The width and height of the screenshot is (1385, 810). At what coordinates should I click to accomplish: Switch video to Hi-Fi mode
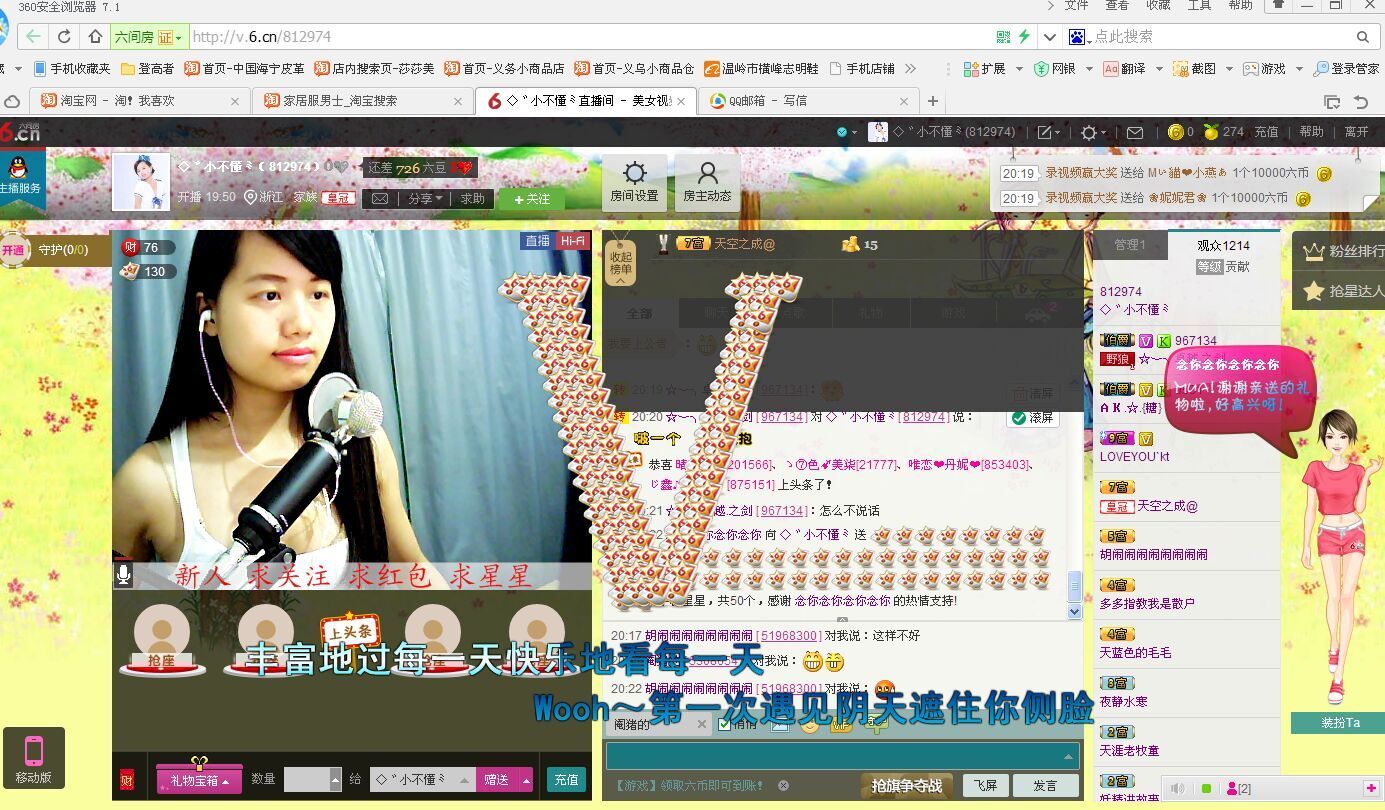click(572, 241)
